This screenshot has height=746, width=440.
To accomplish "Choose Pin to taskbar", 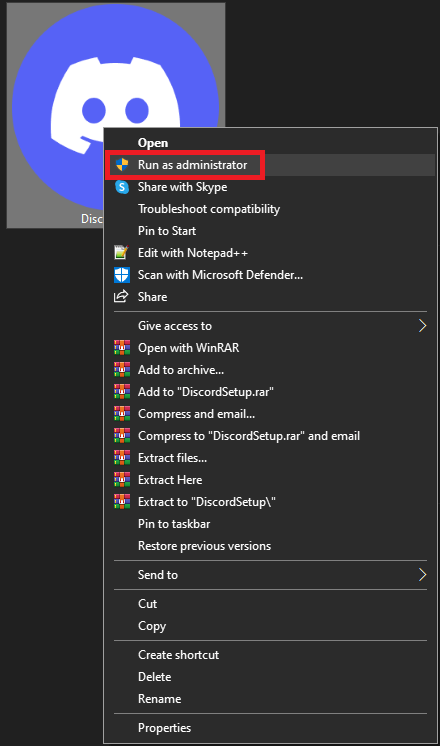I will click(270, 524).
